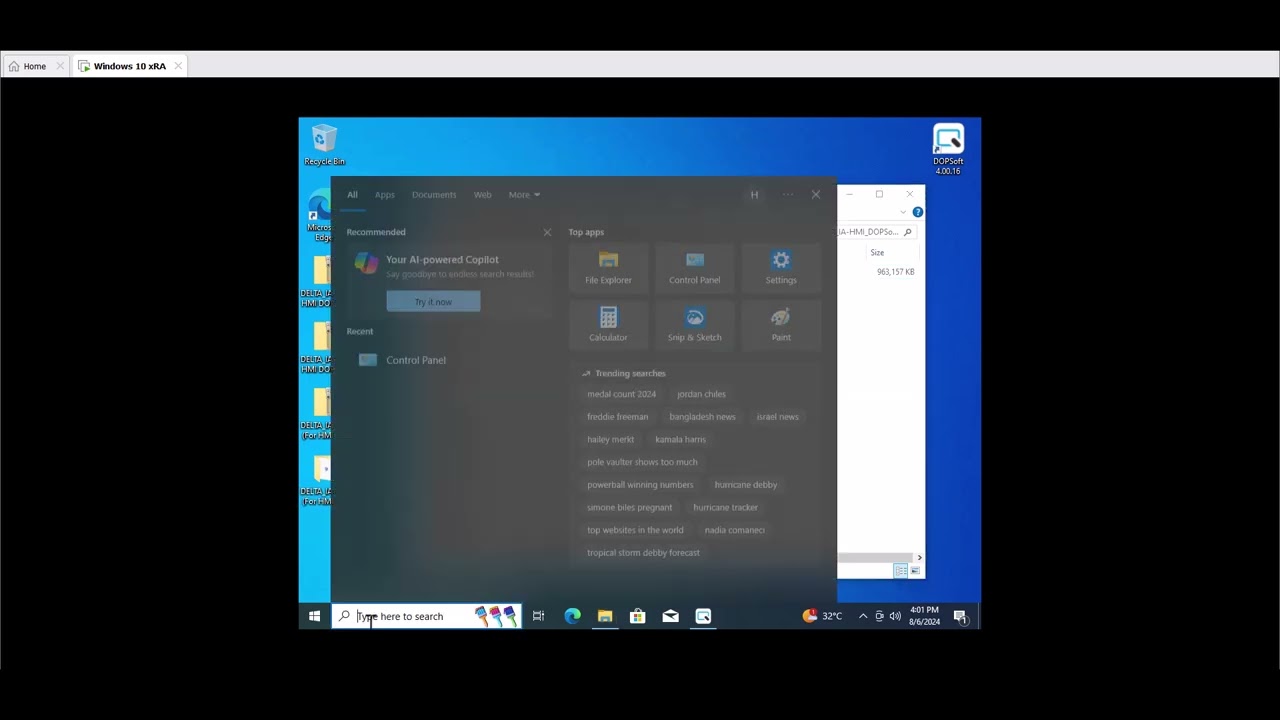This screenshot has width=1280, height=720.
Task: Click the 963,157 KB file size cell
Action: 895,272
